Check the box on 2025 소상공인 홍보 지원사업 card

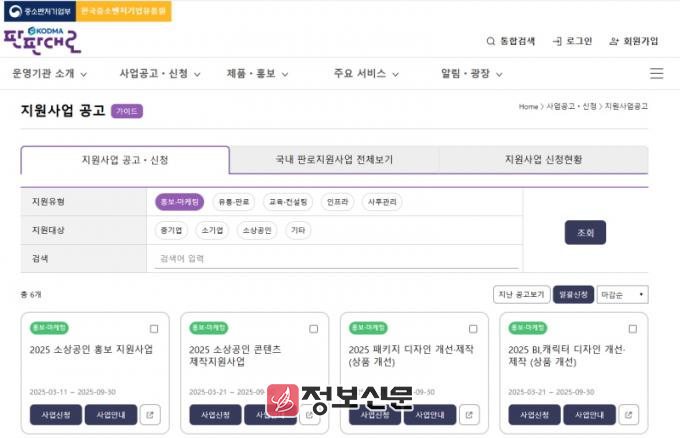coord(153,328)
